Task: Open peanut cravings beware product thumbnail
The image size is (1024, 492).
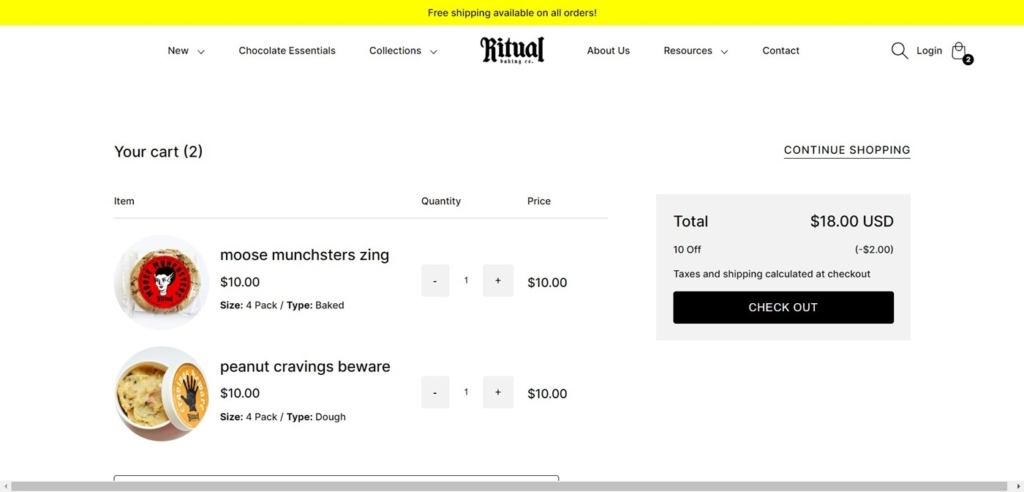Action: [x=161, y=393]
